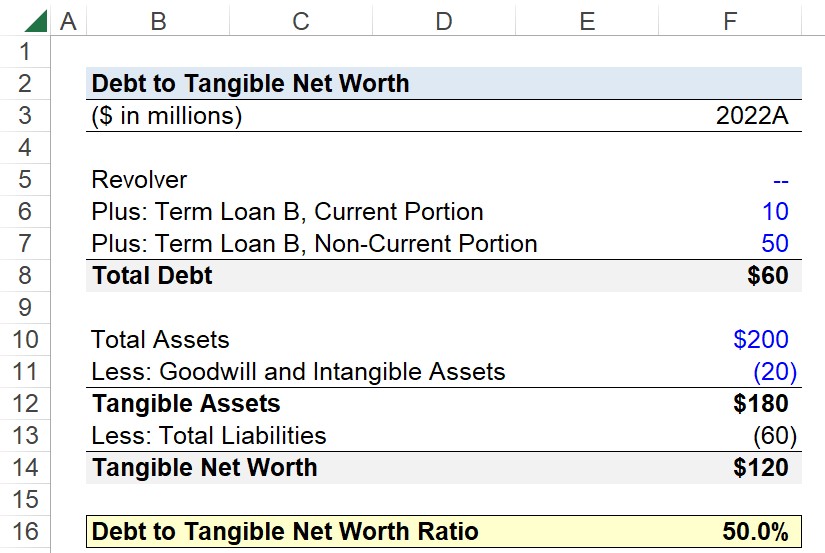Select row 14 header
This screenshot has height=553, width=825.
point(25,468)
